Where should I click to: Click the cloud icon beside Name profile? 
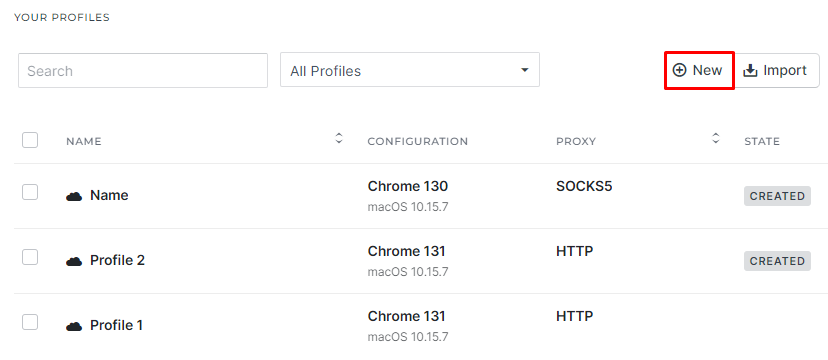[x=74, y=196]
